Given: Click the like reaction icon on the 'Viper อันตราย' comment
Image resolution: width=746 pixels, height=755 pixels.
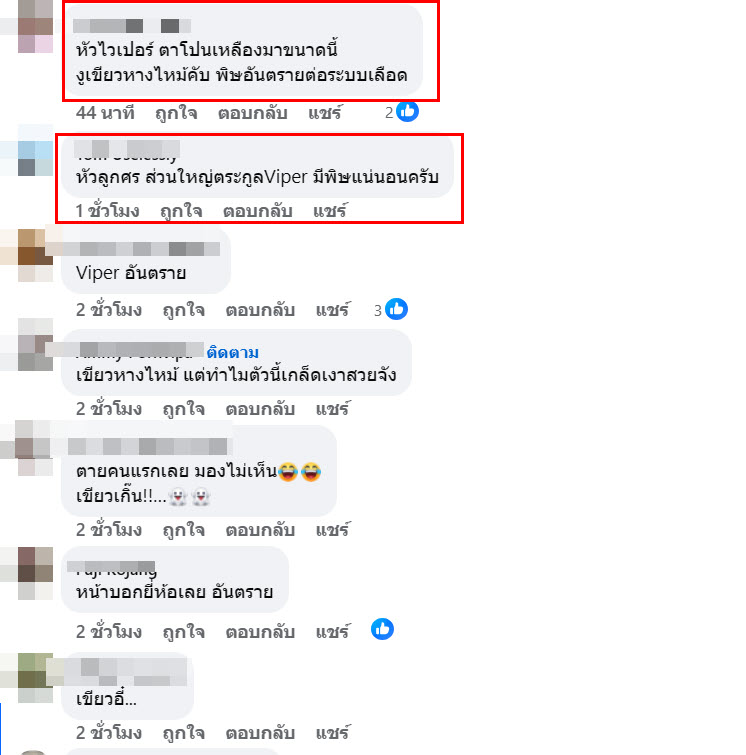Looking at the screenshot, I should coord(396,309).
